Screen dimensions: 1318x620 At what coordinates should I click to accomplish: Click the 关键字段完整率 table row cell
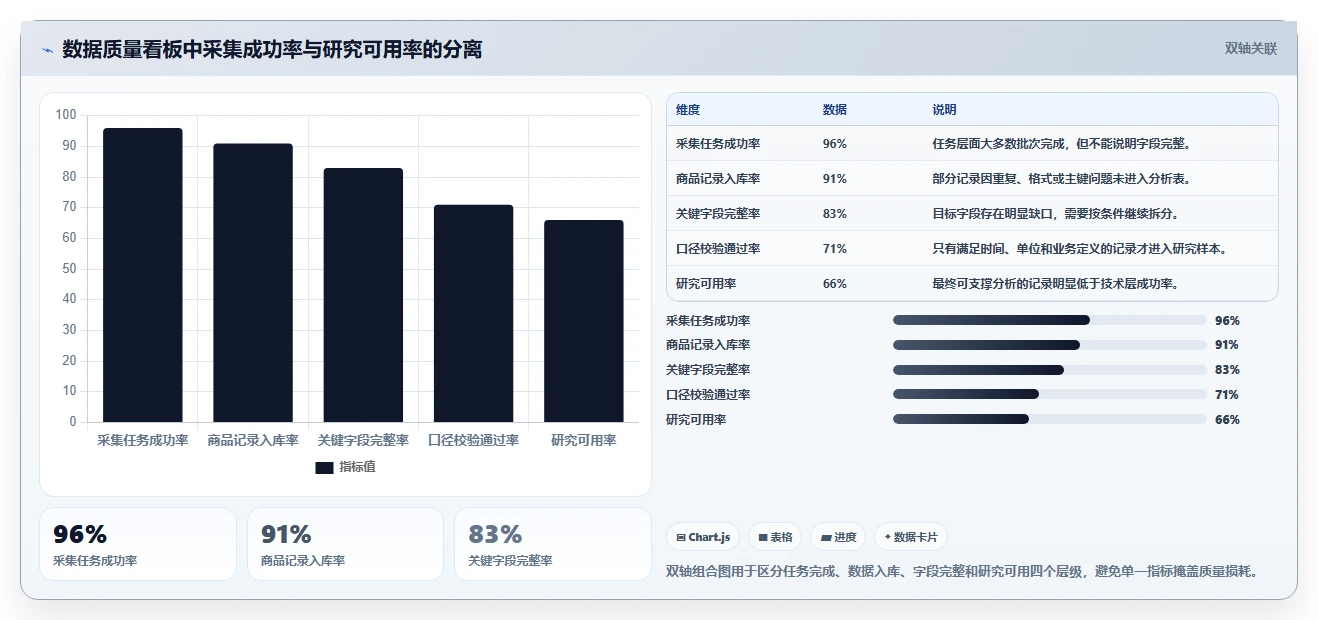point(718,214)
